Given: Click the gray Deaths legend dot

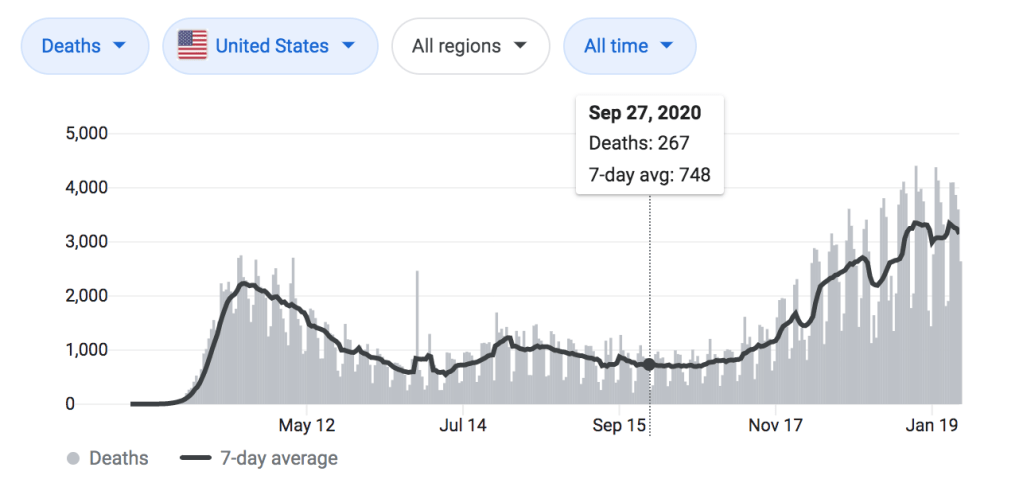Looking at the screenshot, I should (73, 459).
